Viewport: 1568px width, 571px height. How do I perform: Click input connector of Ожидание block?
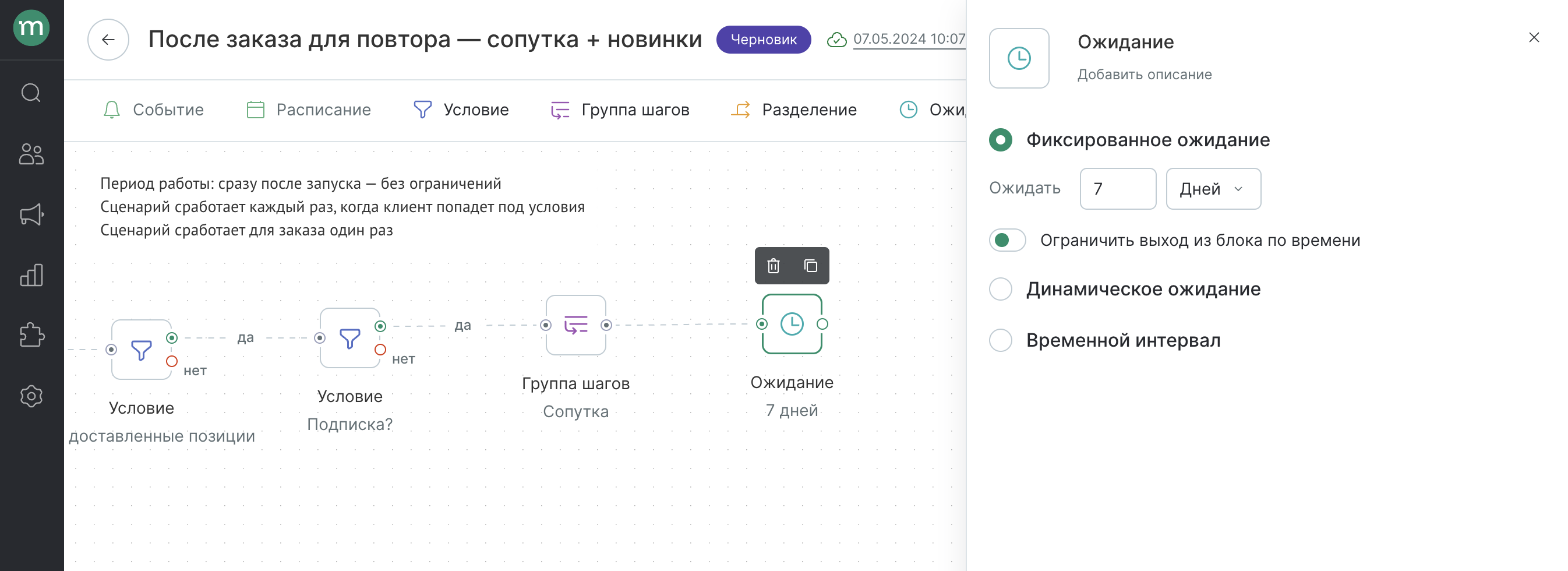click(x=761, y=324)
